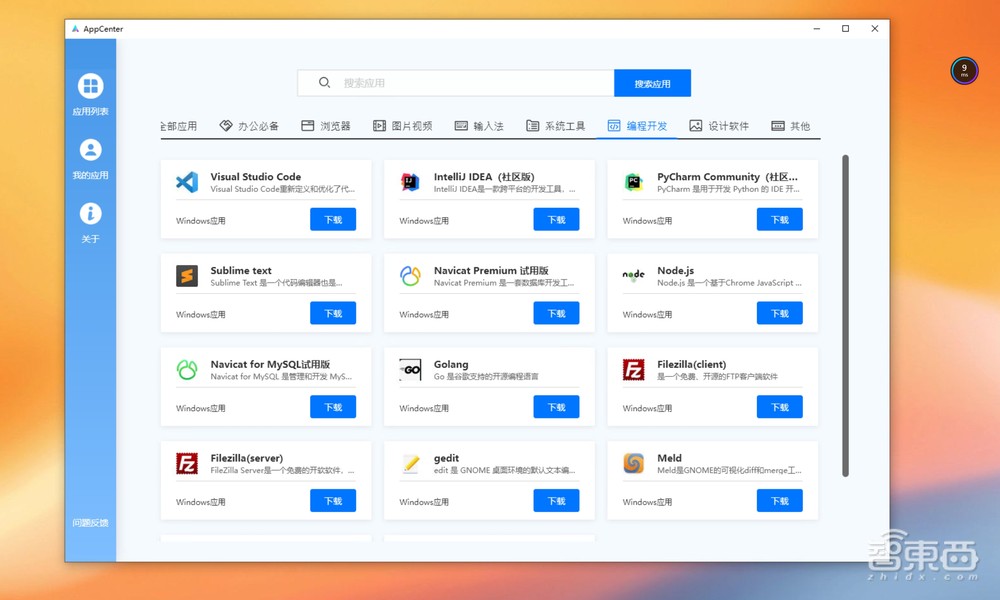Click the IntelliJ IDEA app icon
The width and height of the screenshot is (1000, 600).
click(x=410, y=182)
